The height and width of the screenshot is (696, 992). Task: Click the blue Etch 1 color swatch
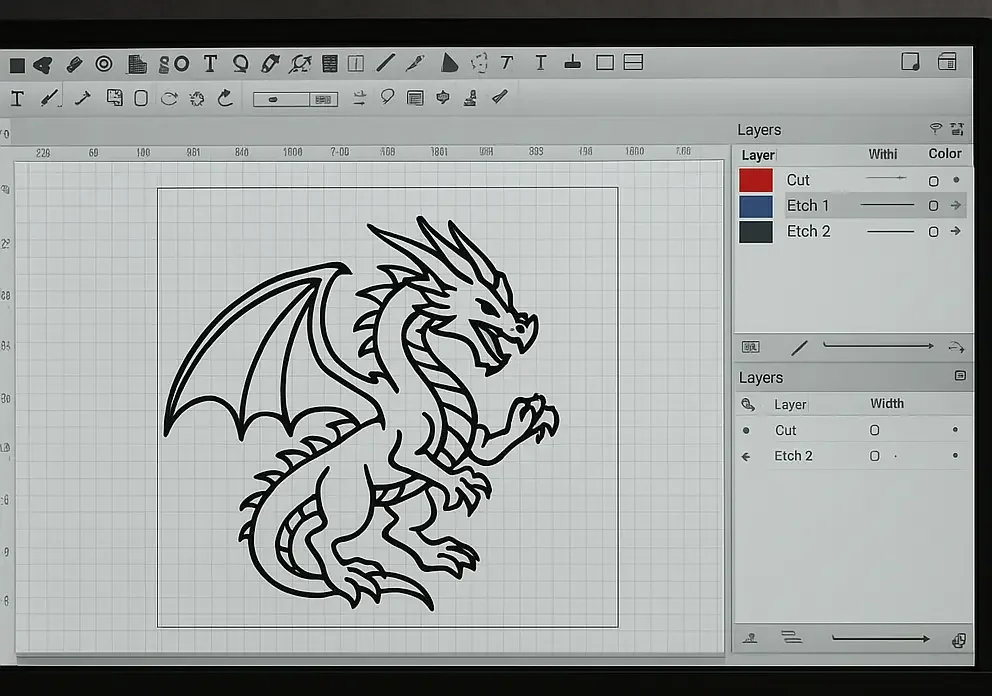coord(756,206)
